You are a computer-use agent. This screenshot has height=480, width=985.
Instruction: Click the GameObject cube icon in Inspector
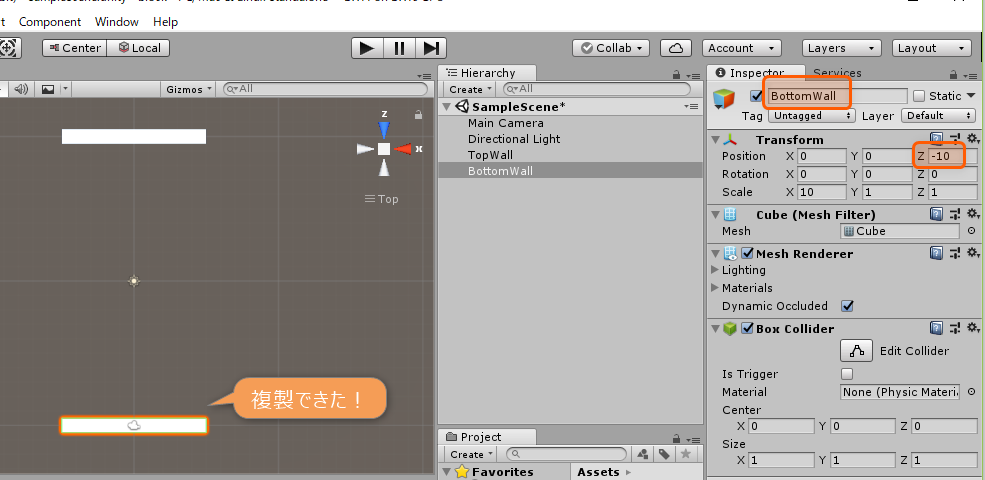pyautogui.click(x=724, y=99)
